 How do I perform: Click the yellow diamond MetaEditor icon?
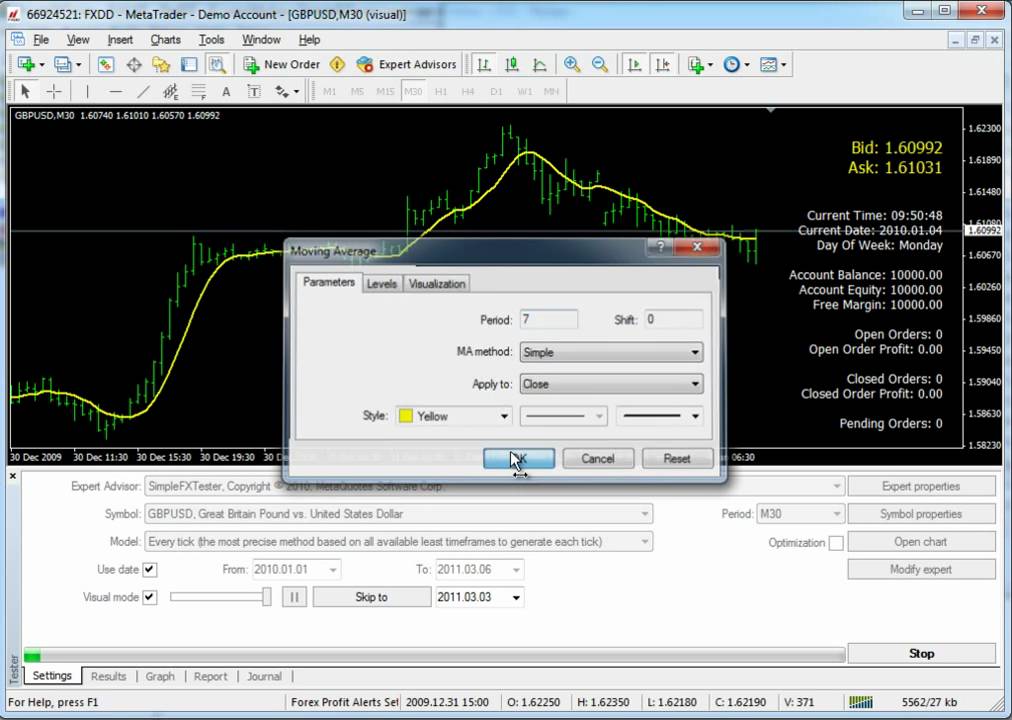tap(338, 65)
